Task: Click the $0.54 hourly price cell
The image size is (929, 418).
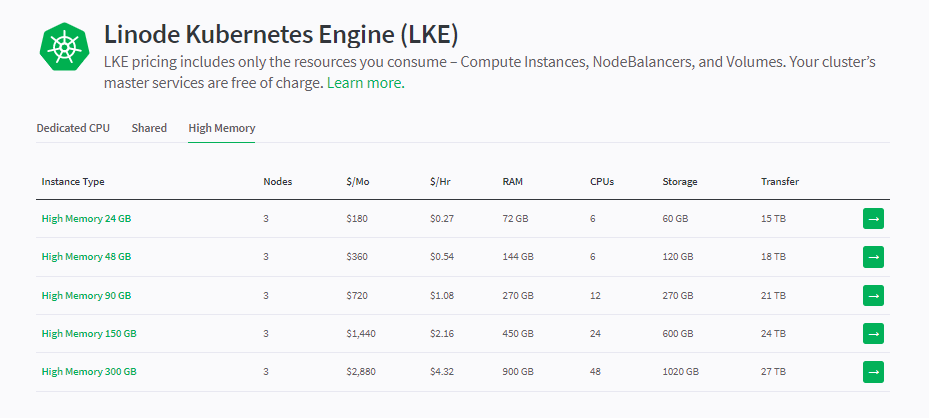Action: [x=442, y=257]
